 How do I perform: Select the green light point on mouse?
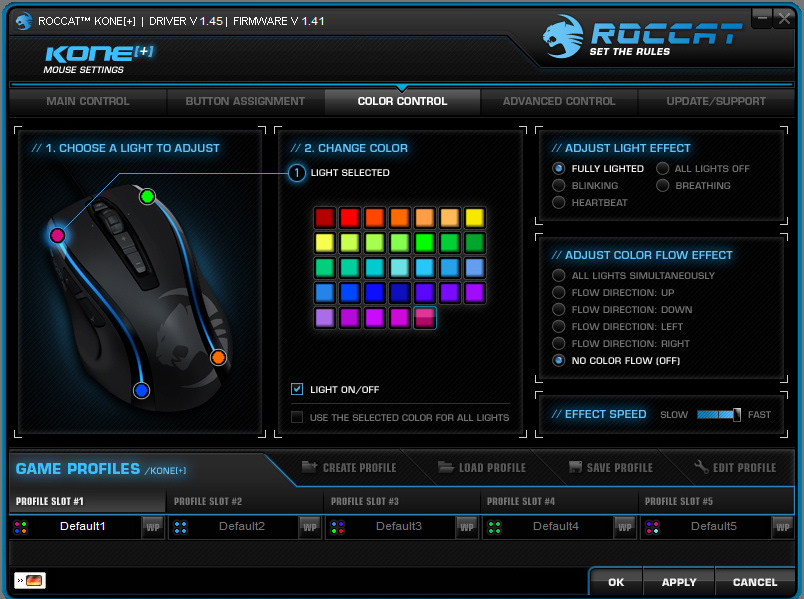(147, 196)
